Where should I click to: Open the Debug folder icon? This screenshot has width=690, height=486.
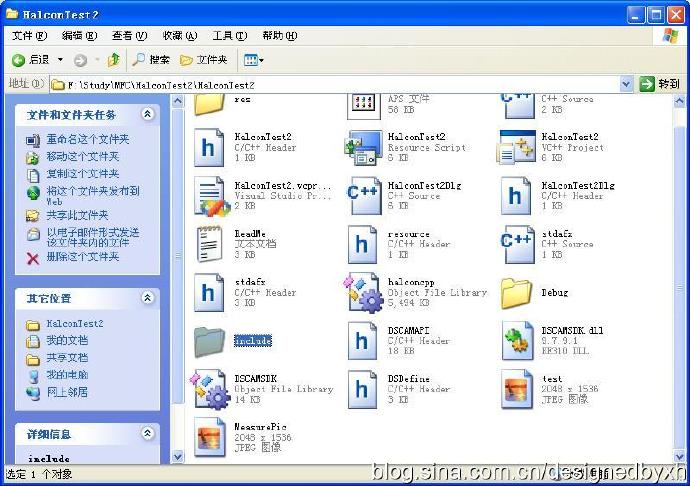pyautogui.click(x=516, y=293)
